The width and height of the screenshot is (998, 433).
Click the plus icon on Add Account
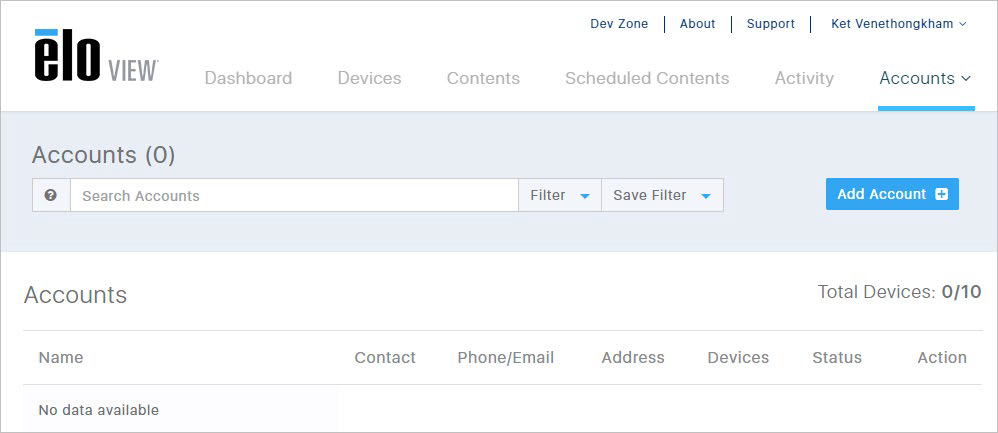(941, 194)
